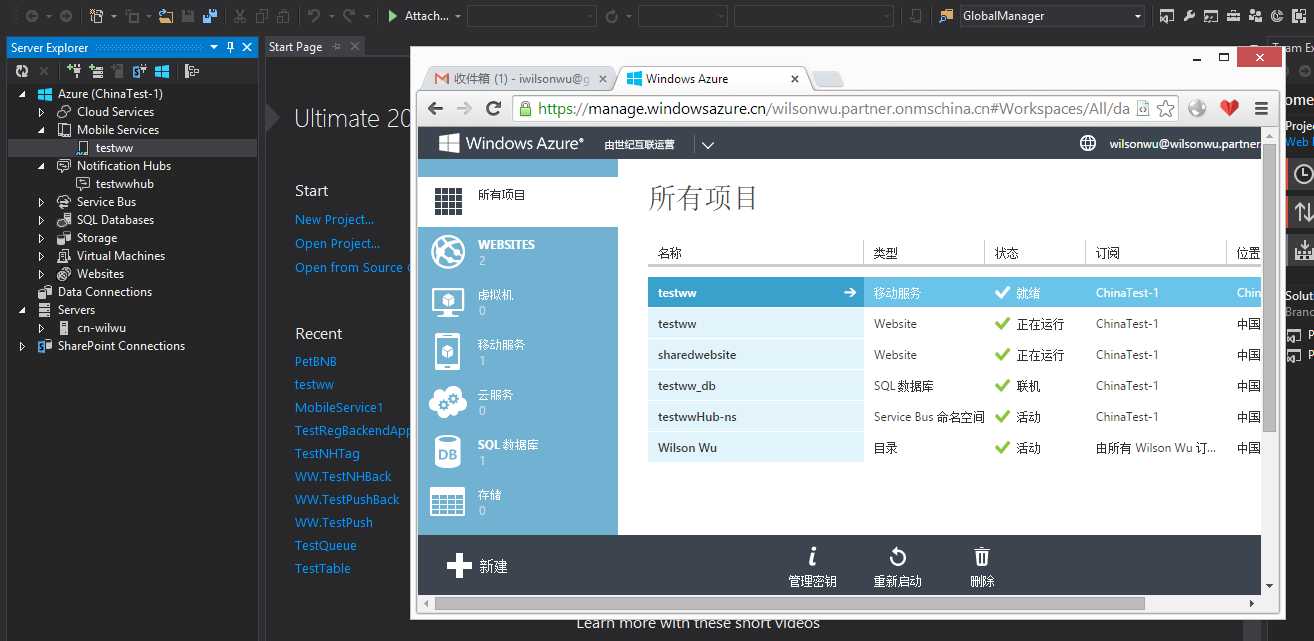
Task: Click 重新启动 to restart the service
Action: 897,567
